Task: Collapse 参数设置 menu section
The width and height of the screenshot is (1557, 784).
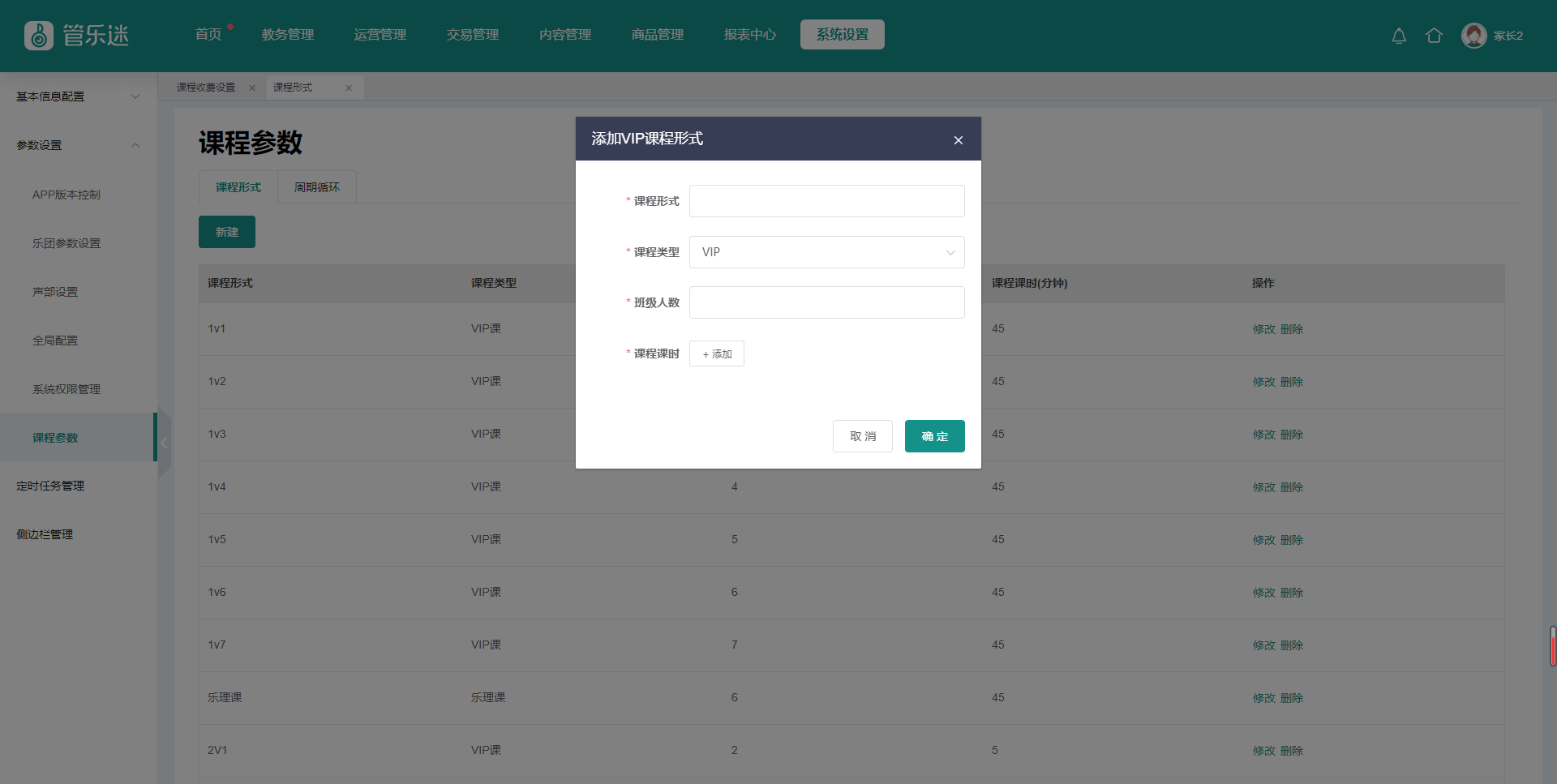Action: pyautogui.click(x=78, y=145)
